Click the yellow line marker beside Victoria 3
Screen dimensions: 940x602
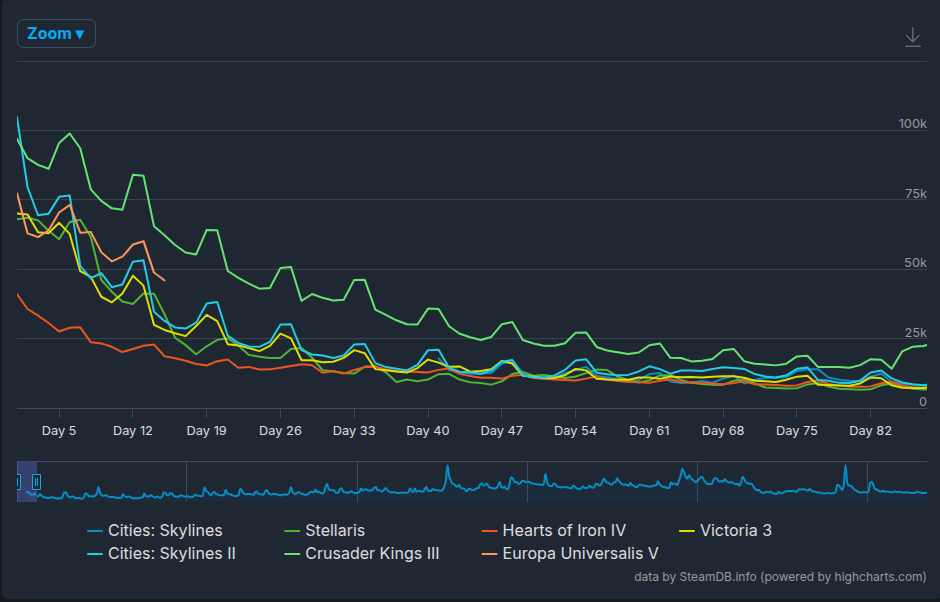coord(687,531)
